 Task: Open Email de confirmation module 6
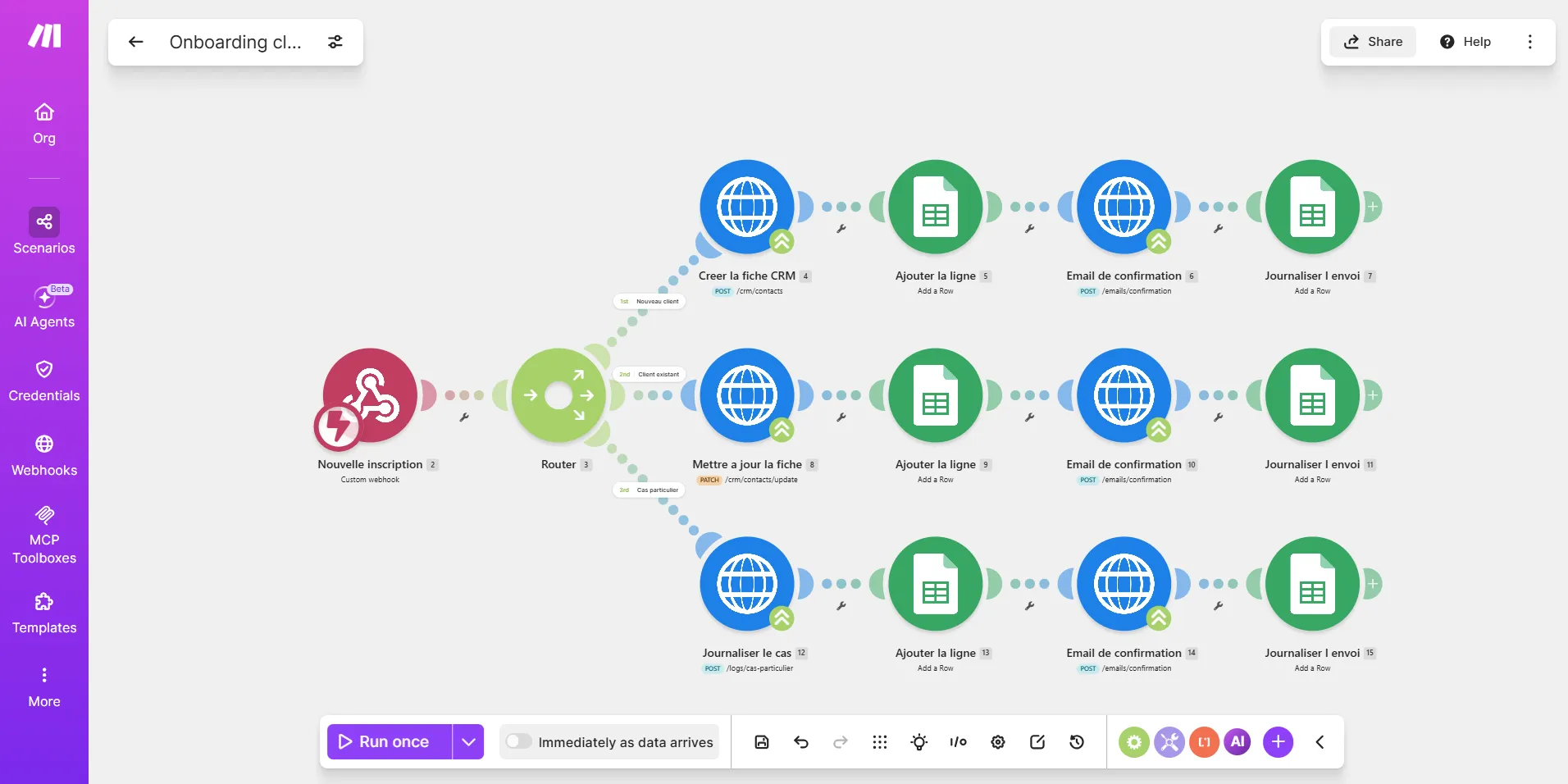pos(1124,207)
